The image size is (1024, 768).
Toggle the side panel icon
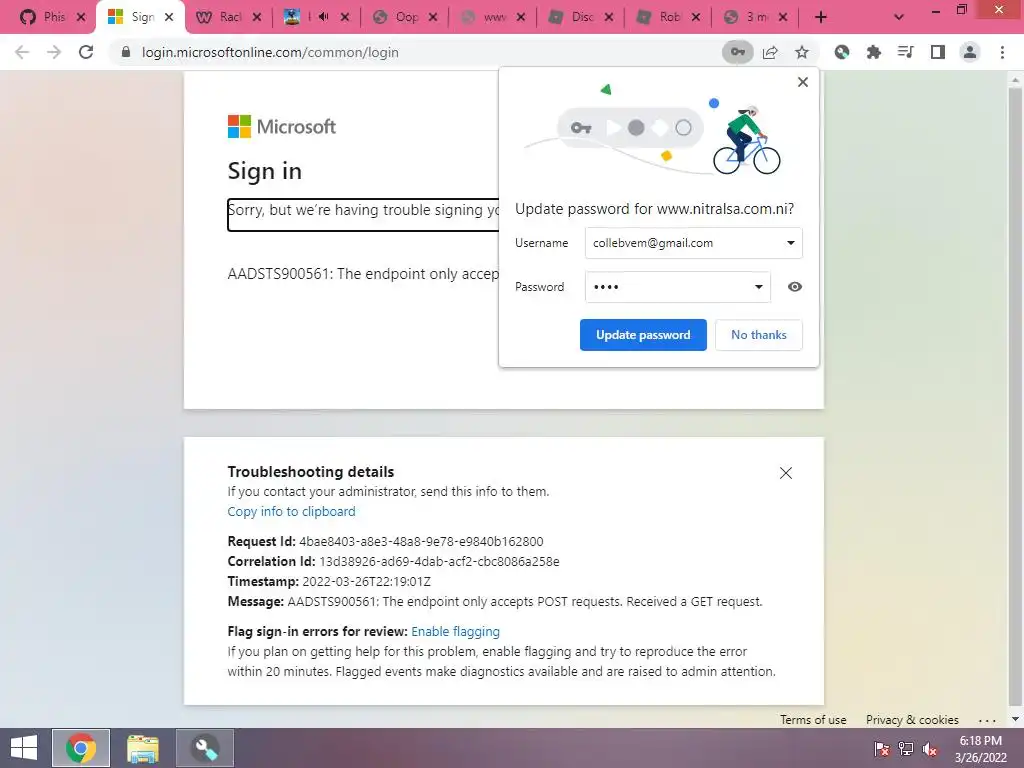pos(938,52)
